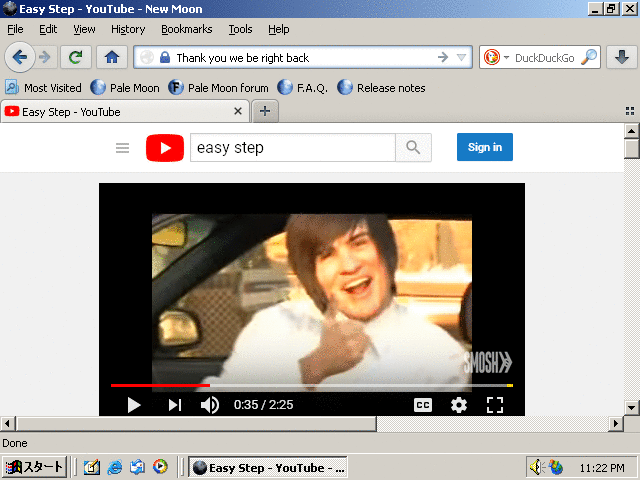The image size is (640, 480).
Task: Skip to the next video
Action: click(175, 405)
